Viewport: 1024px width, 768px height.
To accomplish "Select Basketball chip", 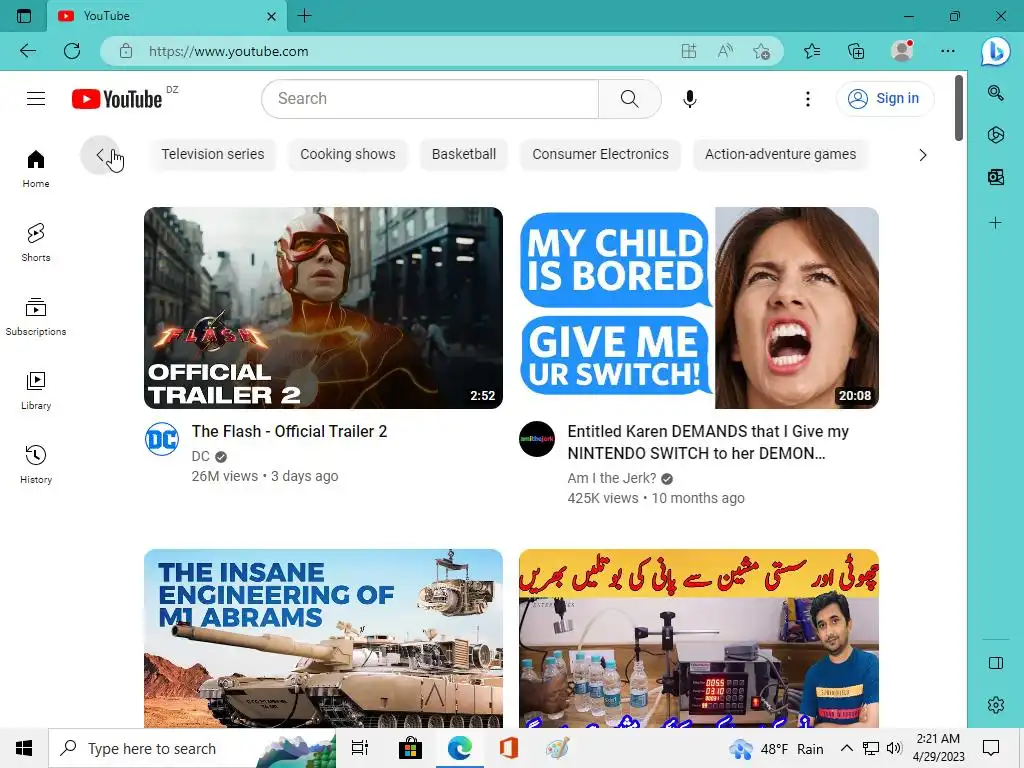I will coord(464,154).
